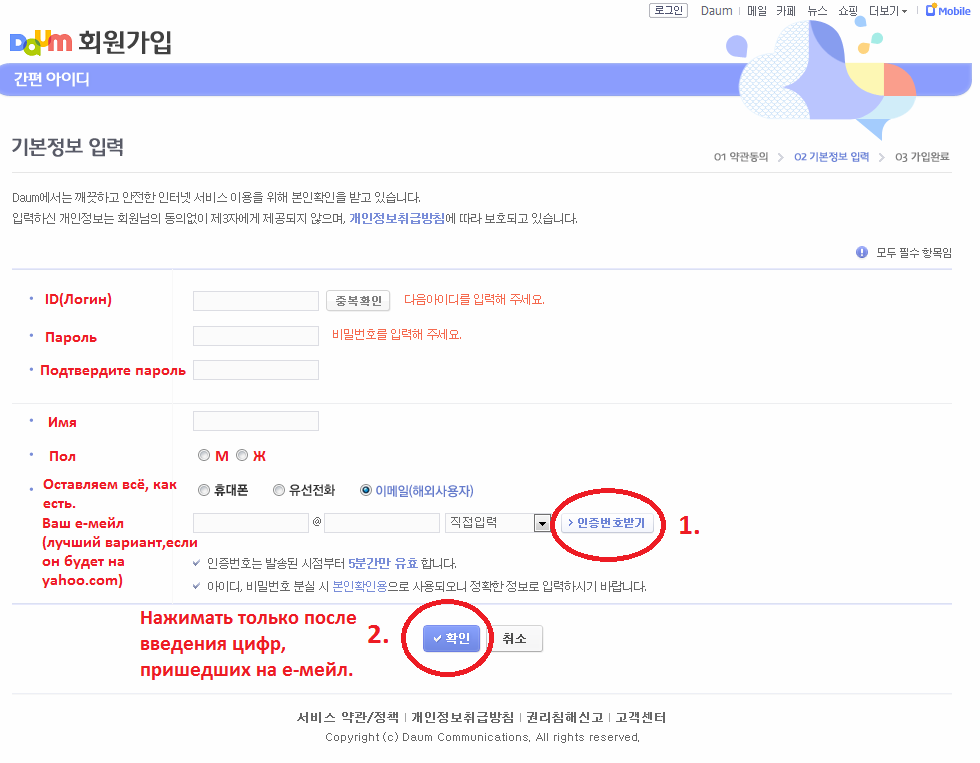980x763 pixels.
Task: Click the 다음아이디를 입력해 주세요 hint
Action: (x=474, y=300)
